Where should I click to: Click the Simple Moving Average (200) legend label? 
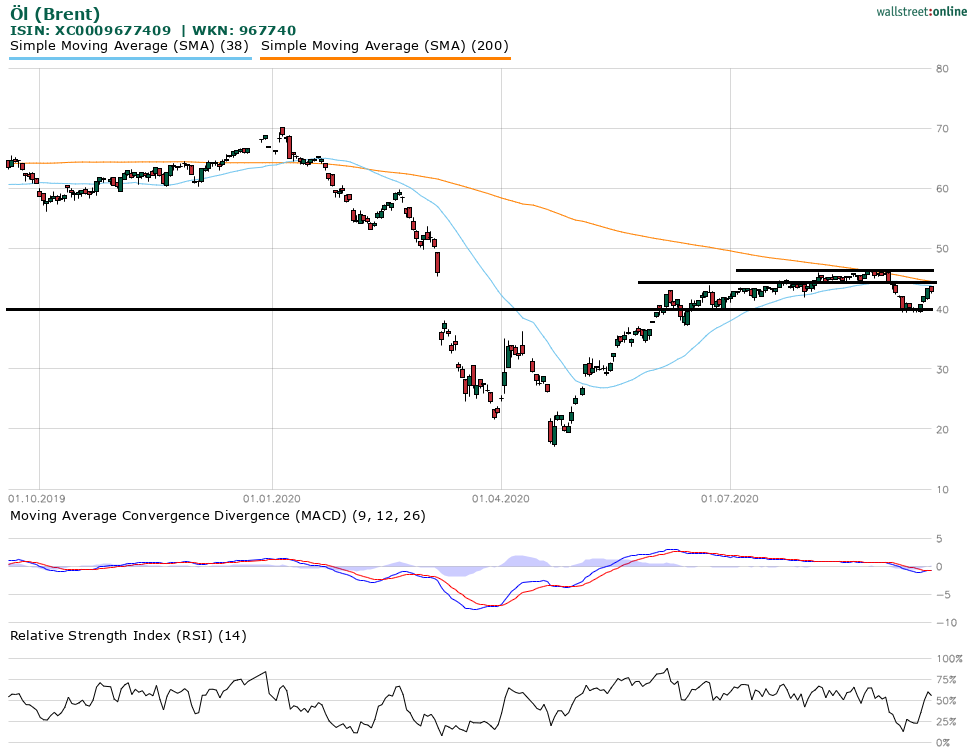pyautogui.click(x=385, y=46)
